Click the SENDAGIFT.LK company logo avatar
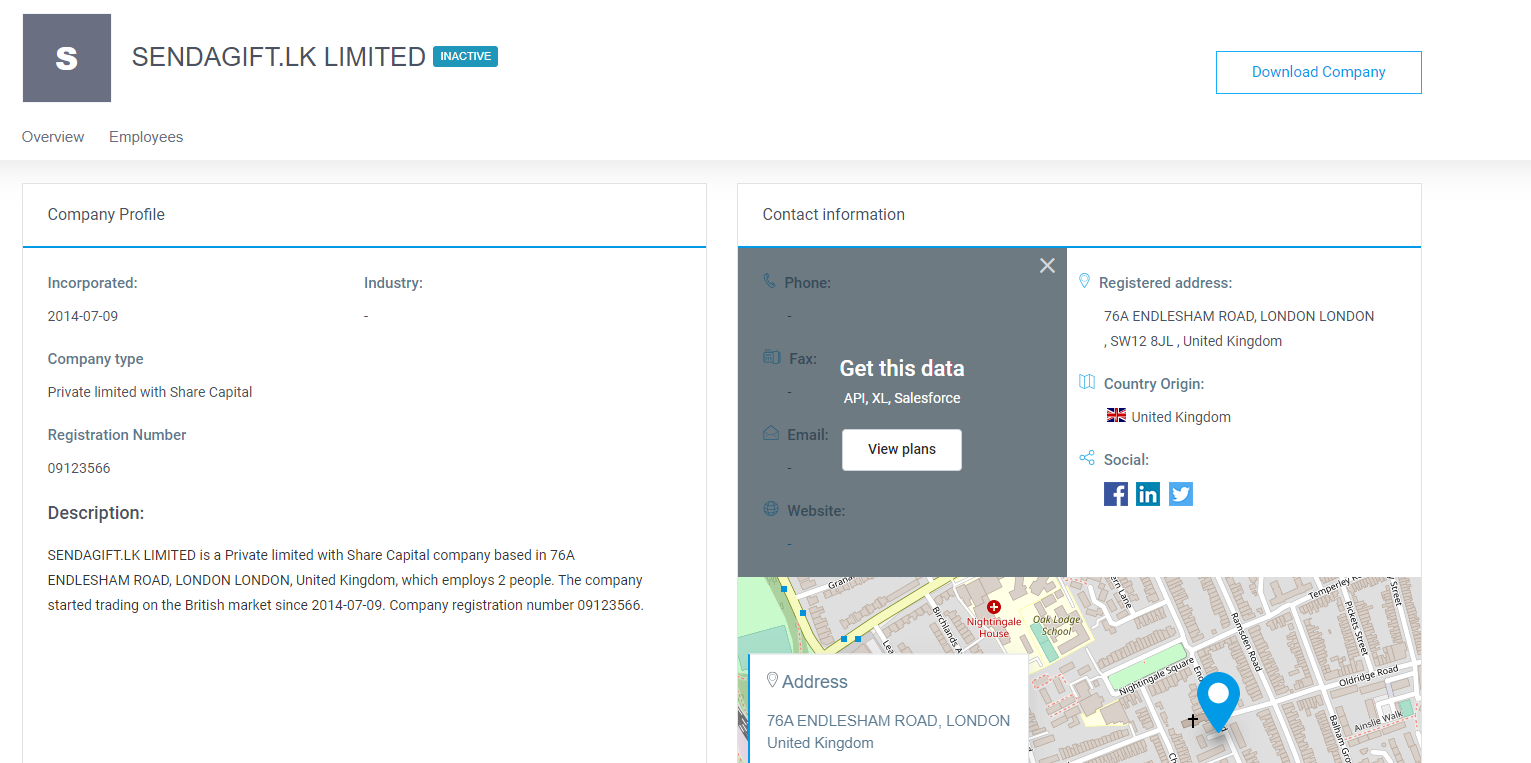The image size is (1531, 763). pyautogui.click(x=67, y=58)
